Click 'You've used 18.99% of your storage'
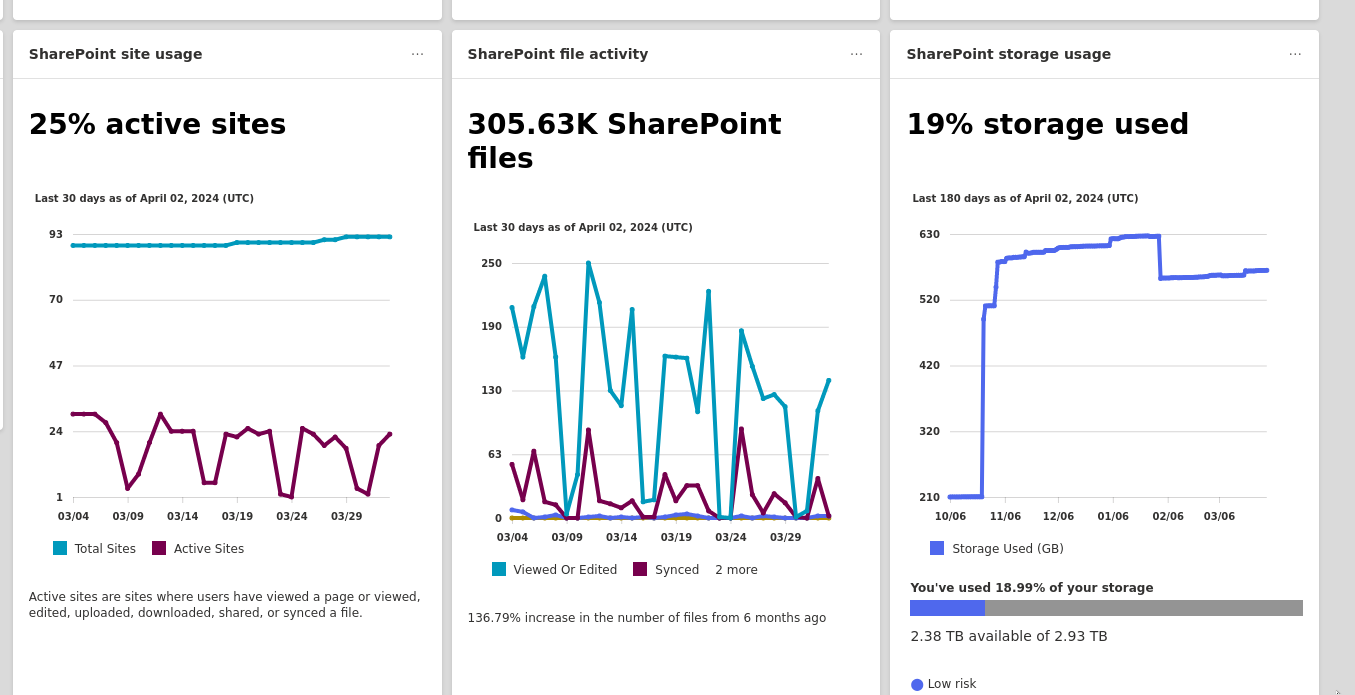Screen dimensions: 1355x695 (1032, 588)
